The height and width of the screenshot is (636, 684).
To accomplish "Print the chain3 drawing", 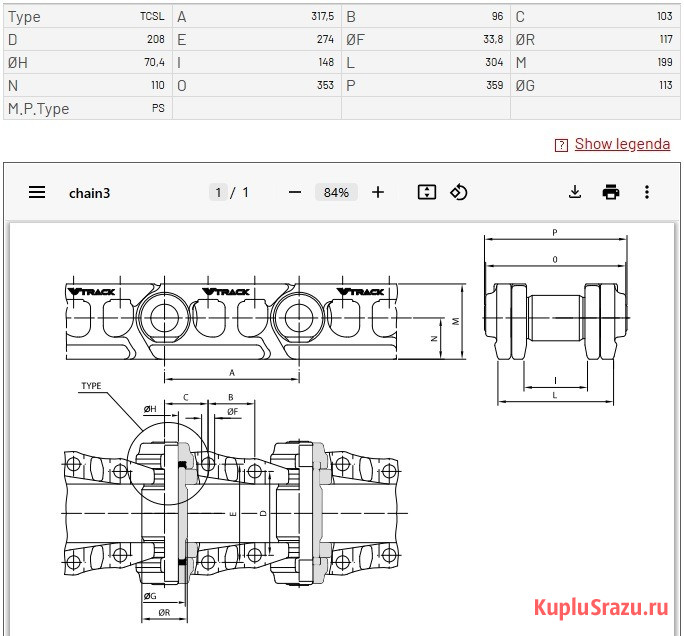I will (x=611, y=192).
